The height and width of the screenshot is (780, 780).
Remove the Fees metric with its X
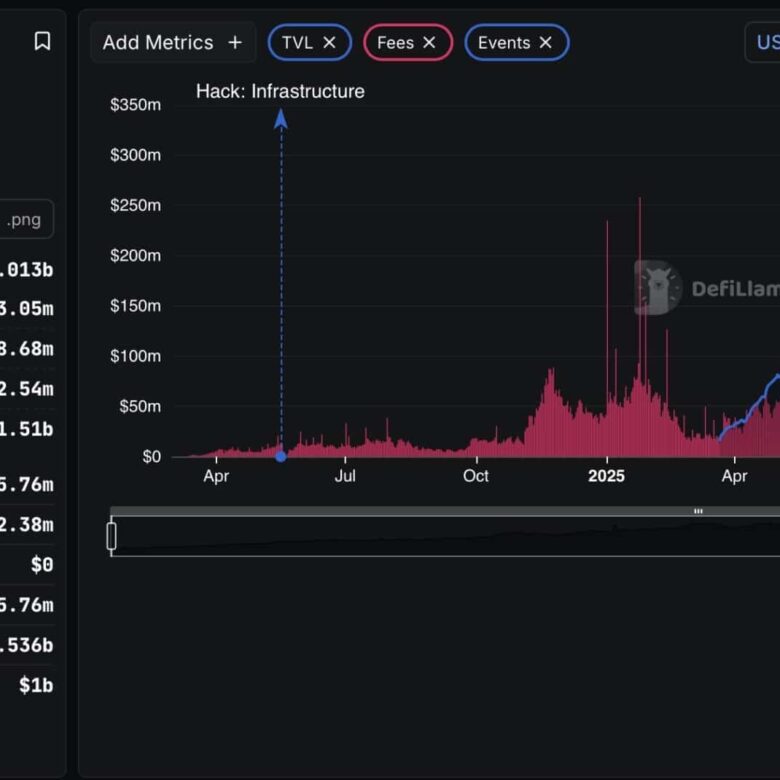429,42
